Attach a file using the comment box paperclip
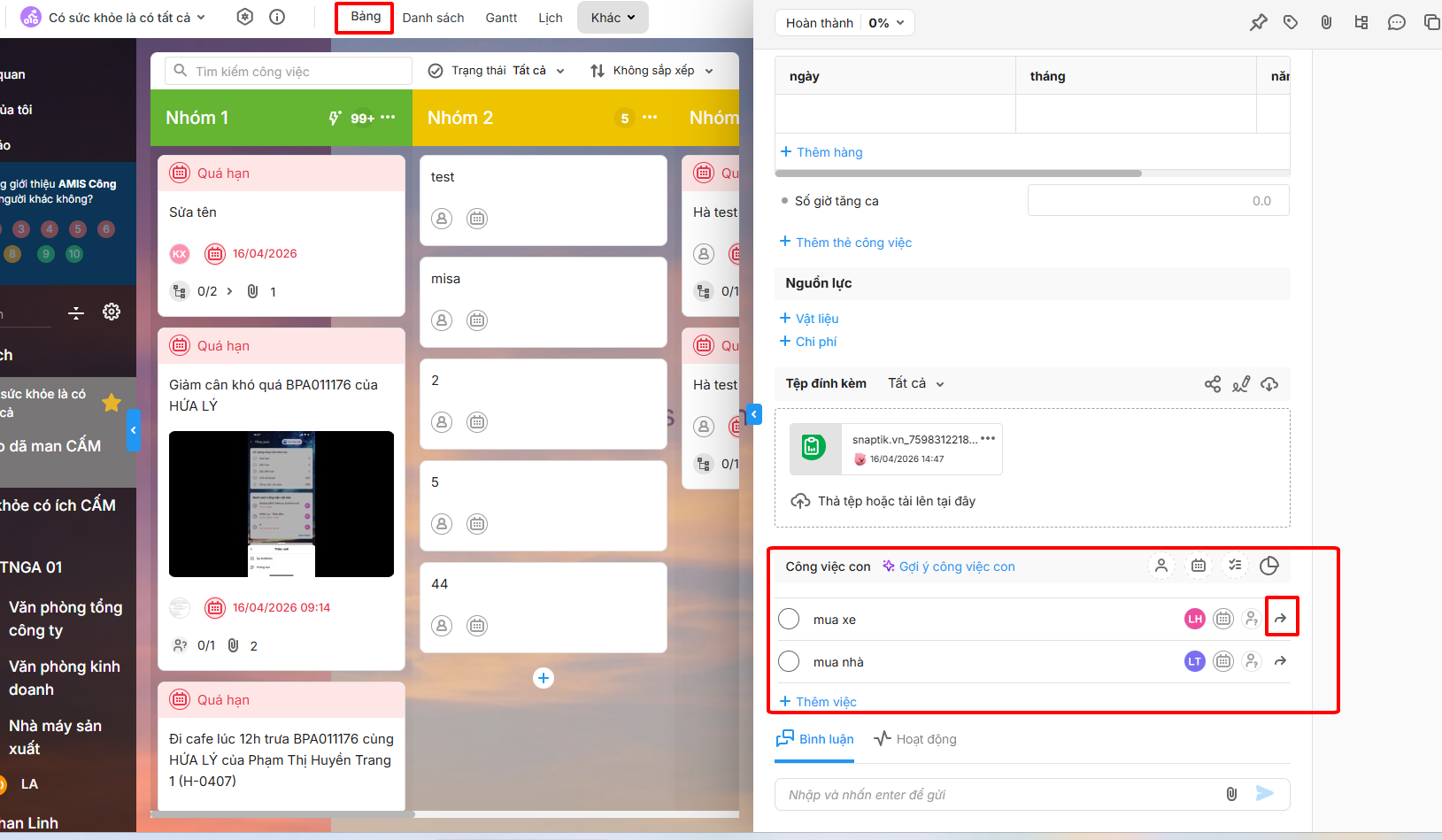 click(x=1231, y=794)
